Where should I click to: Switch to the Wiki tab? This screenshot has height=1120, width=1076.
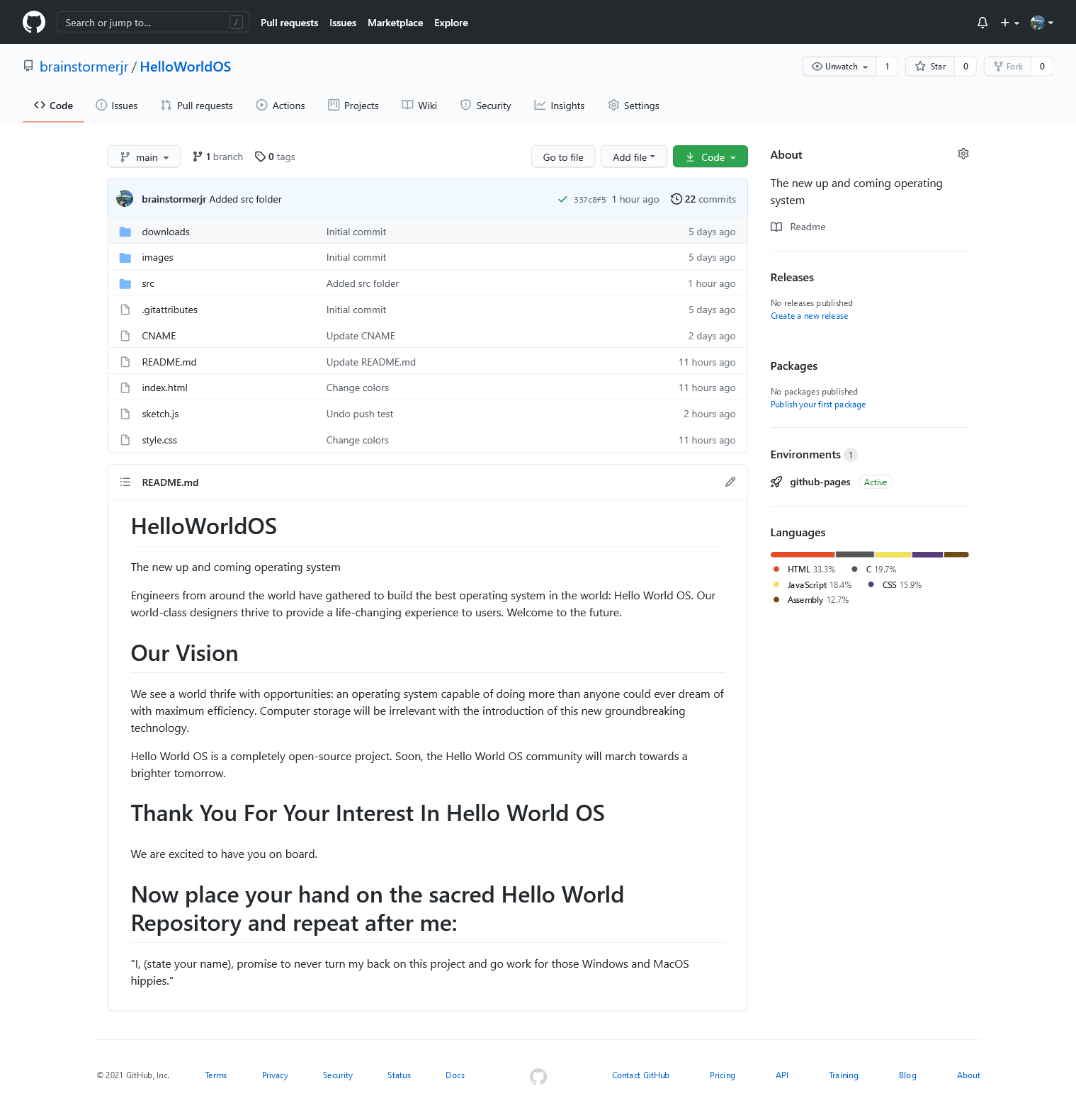(419, 106)
